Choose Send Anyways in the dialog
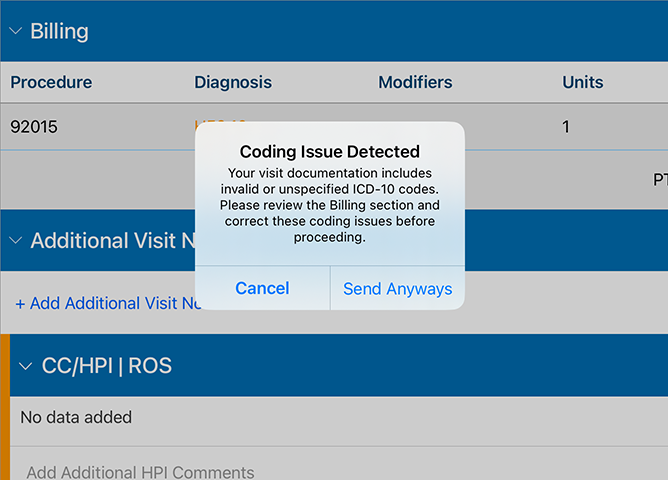This screenshot has width=668, height=480. 397,288
